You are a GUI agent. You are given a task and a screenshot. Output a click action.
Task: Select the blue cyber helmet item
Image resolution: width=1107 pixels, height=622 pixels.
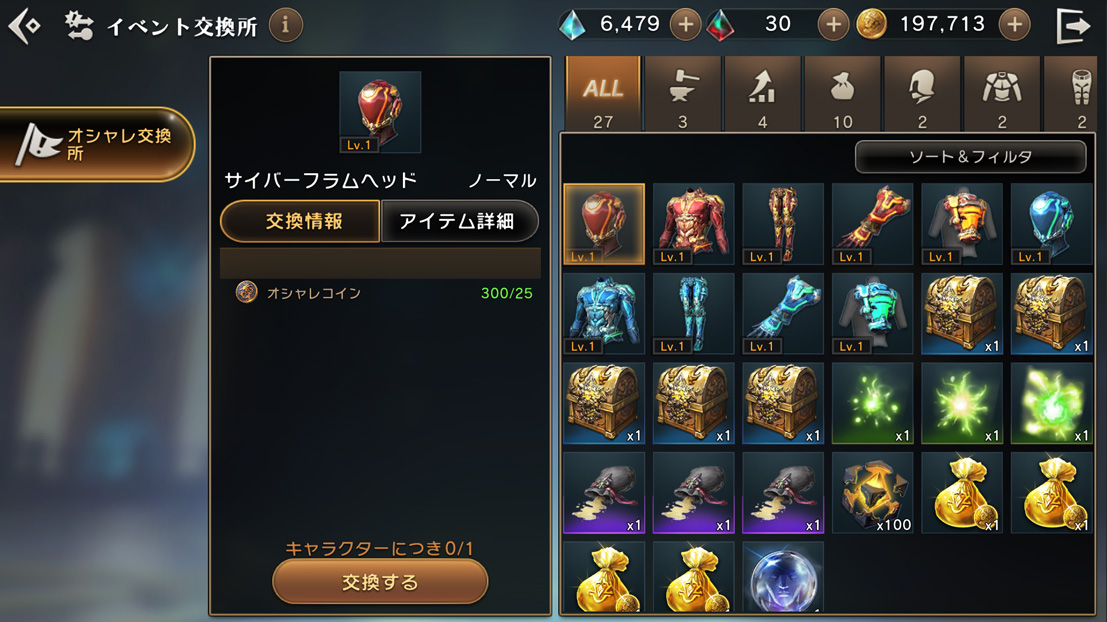pos(1051,224)
